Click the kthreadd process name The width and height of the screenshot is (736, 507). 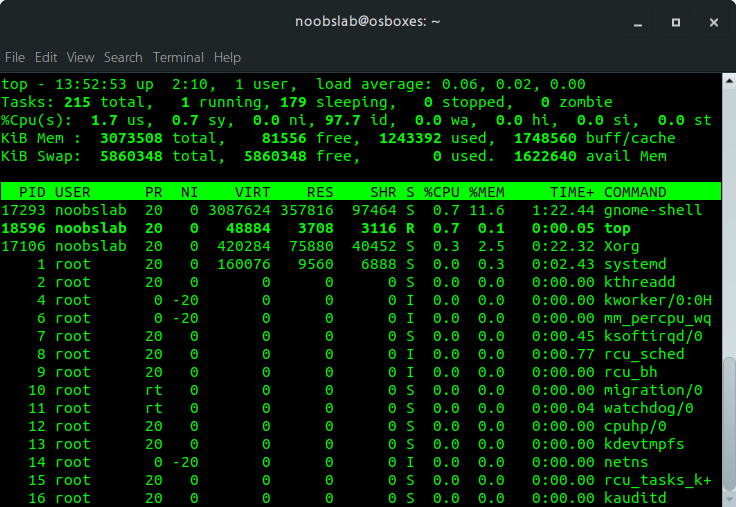[639, 282]
